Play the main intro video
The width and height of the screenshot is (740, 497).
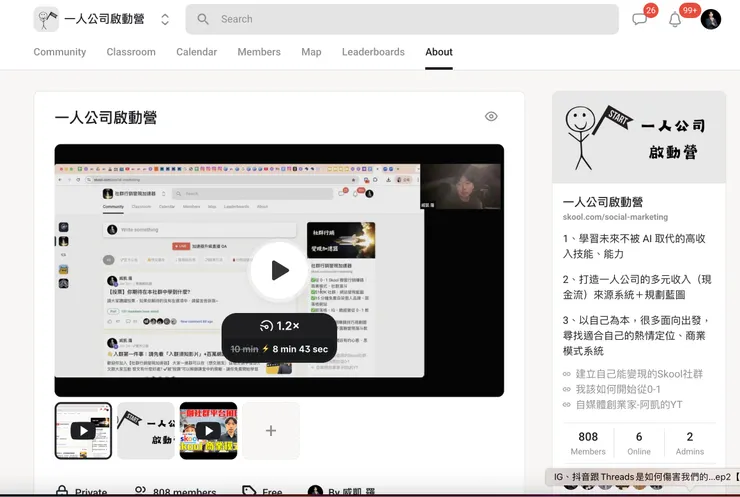279,270
